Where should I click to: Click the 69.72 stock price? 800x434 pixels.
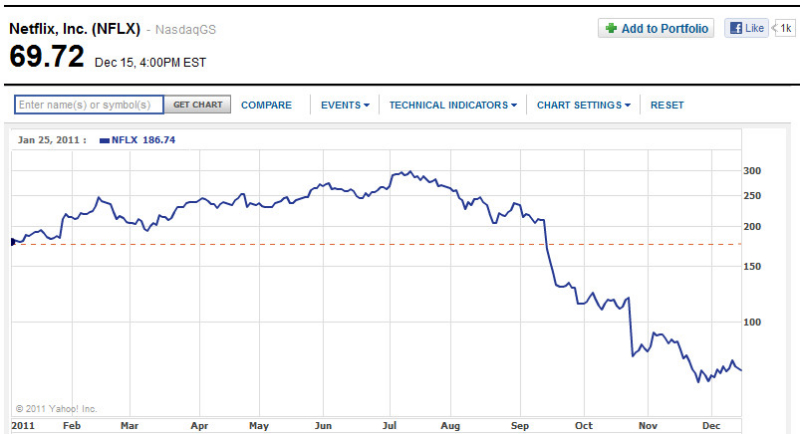click(x=46, y=56)
